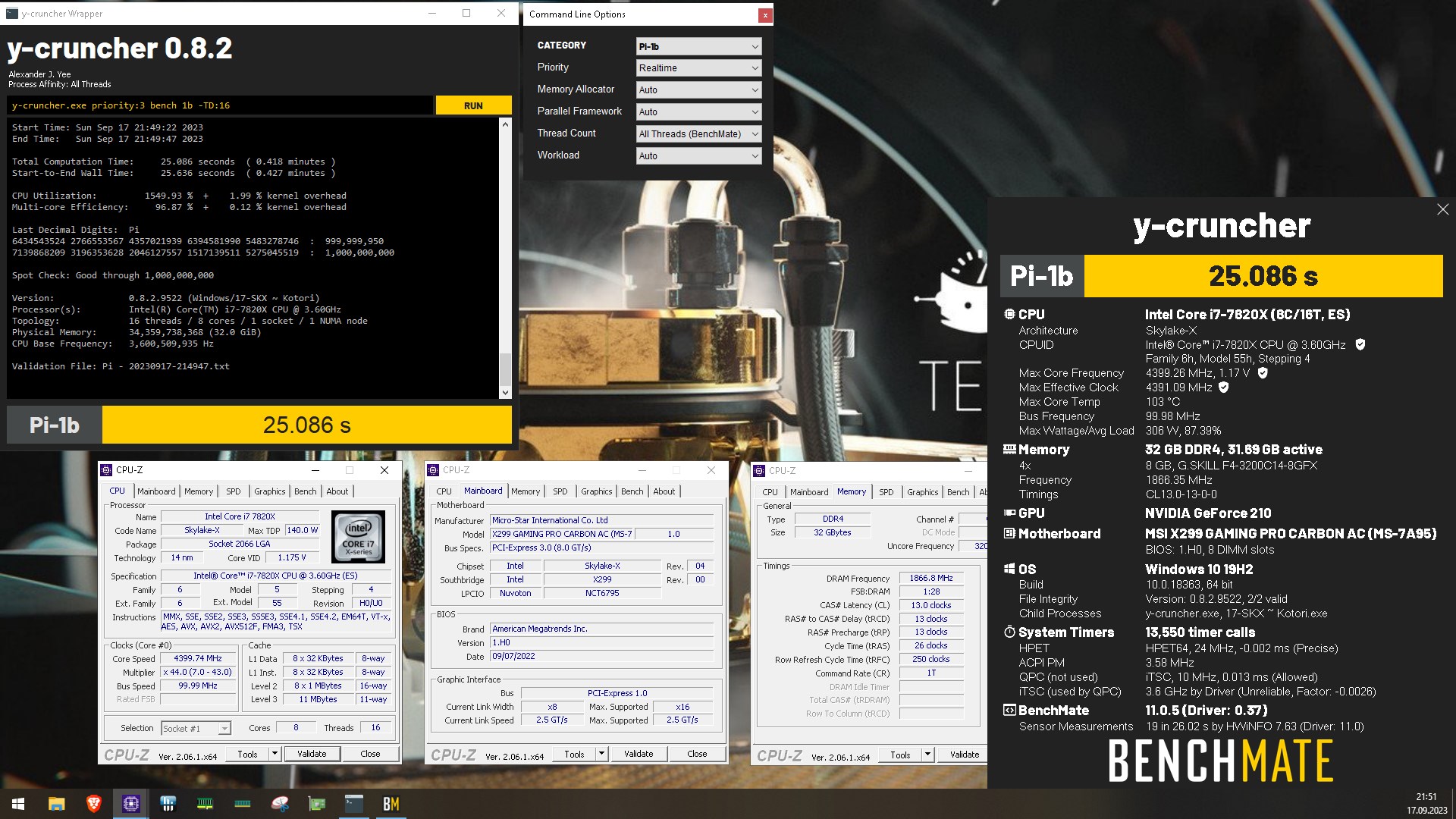This screenshot has height=819, width=1456.
Task: Click Close button in CPU-Z Mainboard window
Action: coord(697,754)
